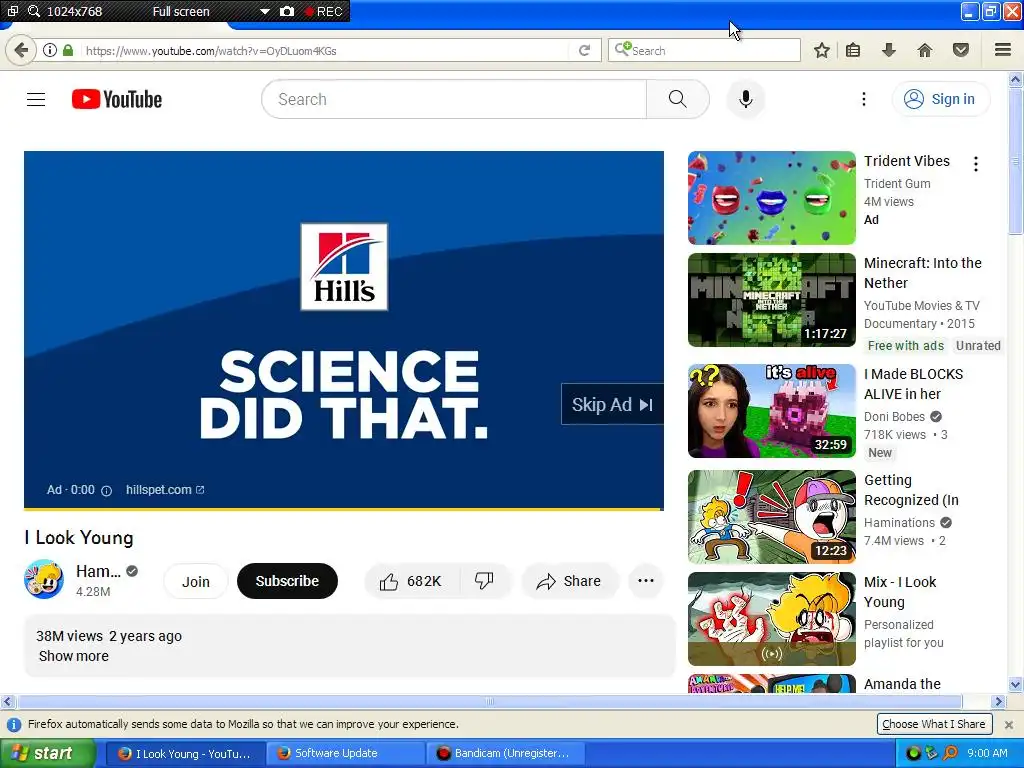Go to the Firefox home page icon
Screen dimensions: 1024x768
click(925, 50)
